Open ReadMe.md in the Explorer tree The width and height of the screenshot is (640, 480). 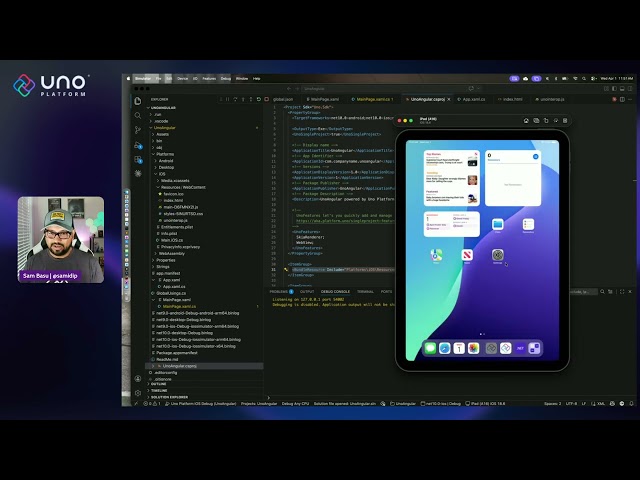click(167, 359)
